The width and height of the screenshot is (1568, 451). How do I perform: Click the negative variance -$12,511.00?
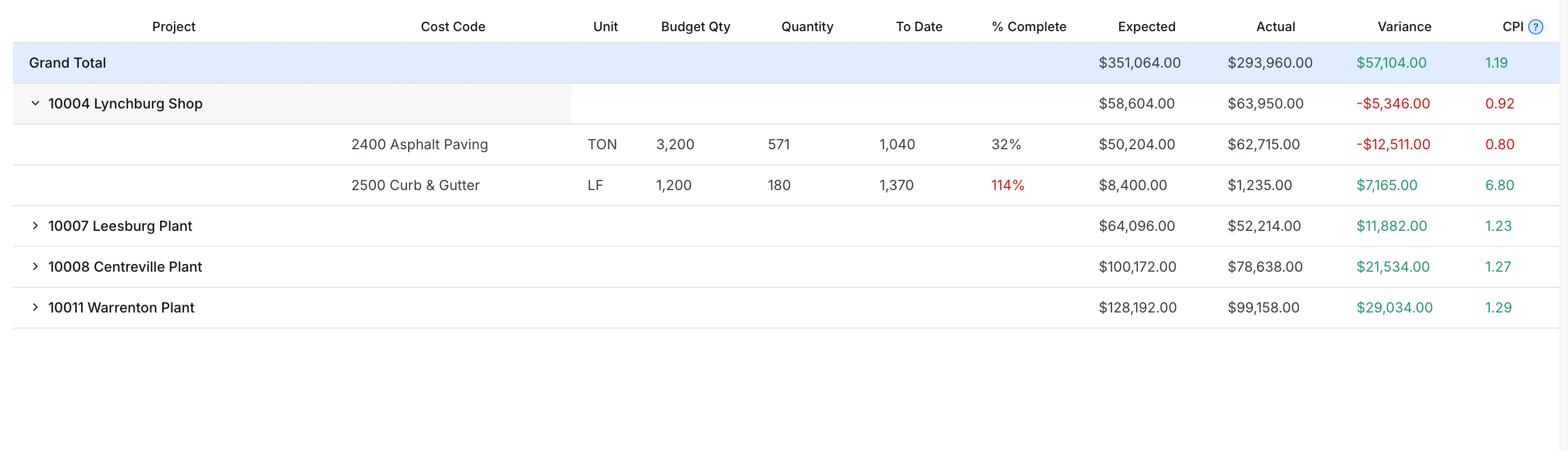pos(1393,144)
